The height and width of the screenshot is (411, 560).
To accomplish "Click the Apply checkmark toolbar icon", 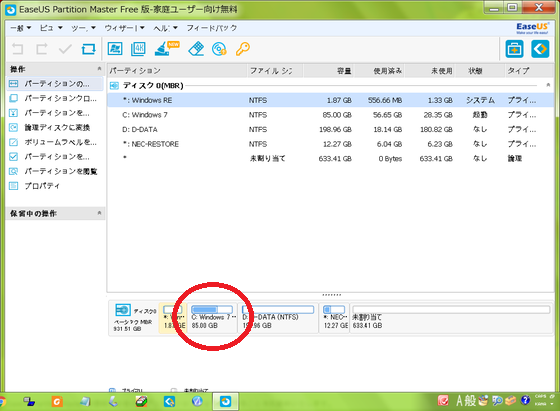I will [x=65, y=49].
